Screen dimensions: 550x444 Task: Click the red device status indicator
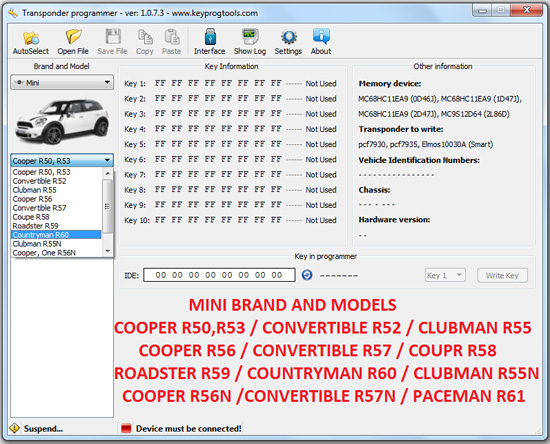(x=126, y=428)
